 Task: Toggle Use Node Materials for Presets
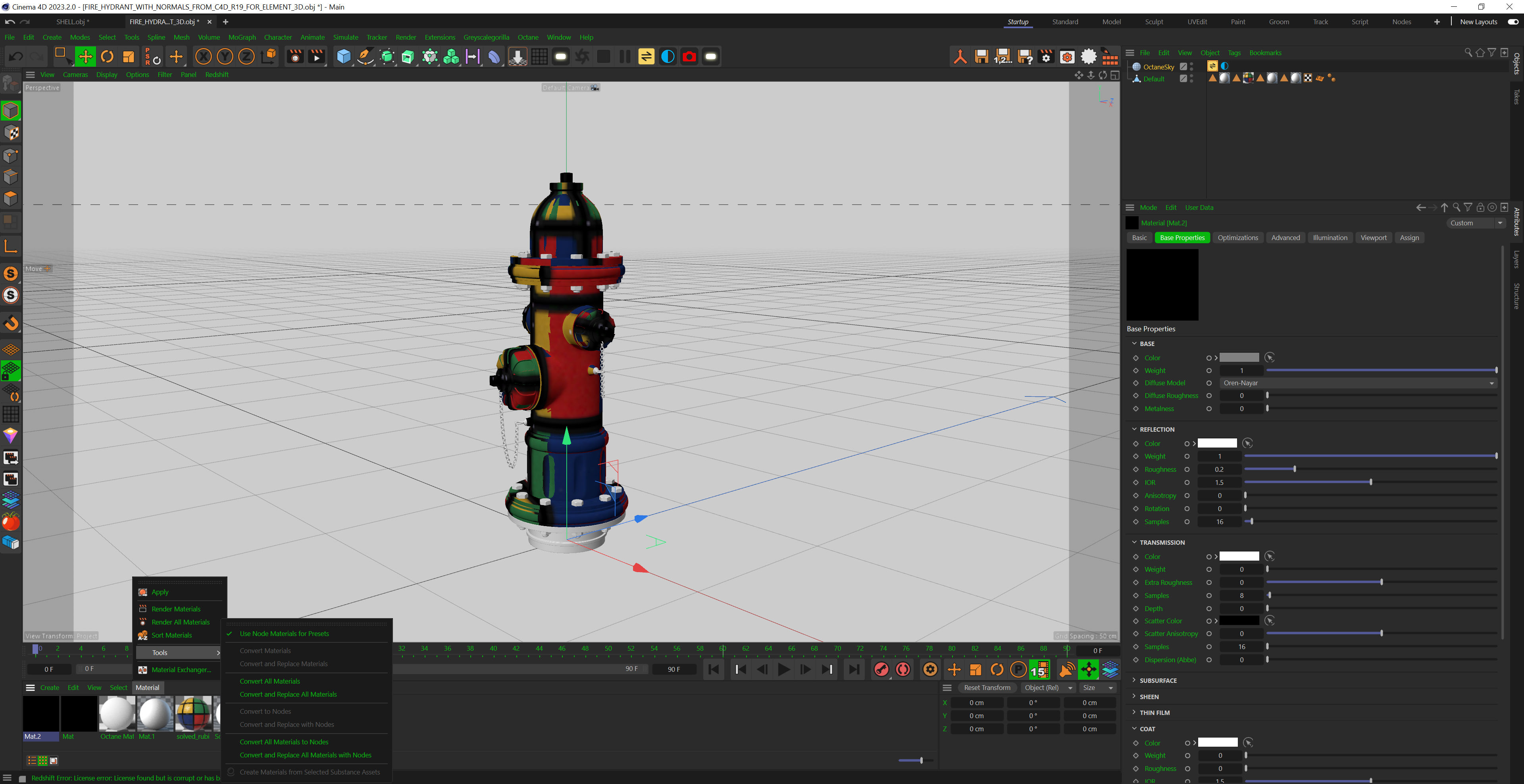[284, 633]
